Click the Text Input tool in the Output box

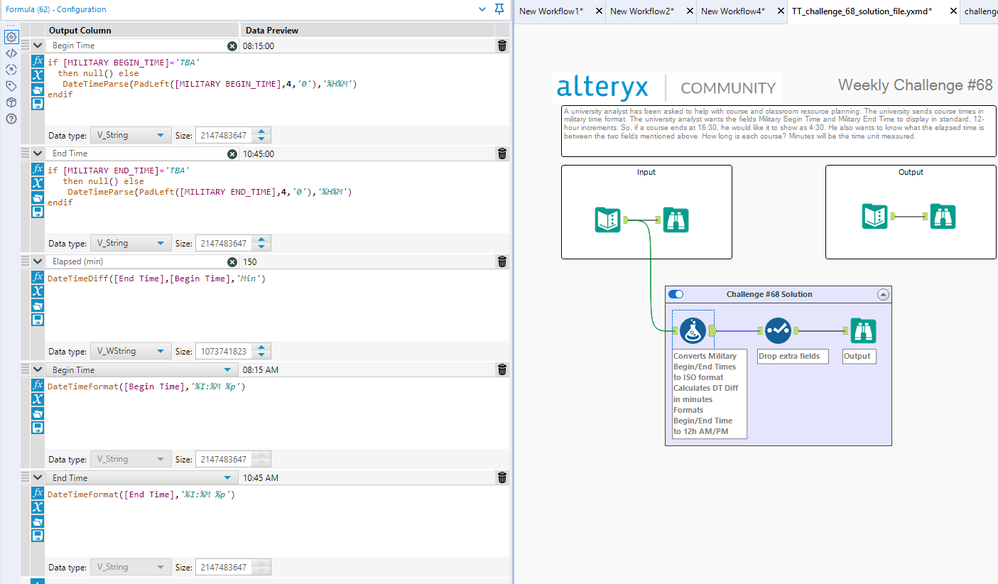(876, 217)
